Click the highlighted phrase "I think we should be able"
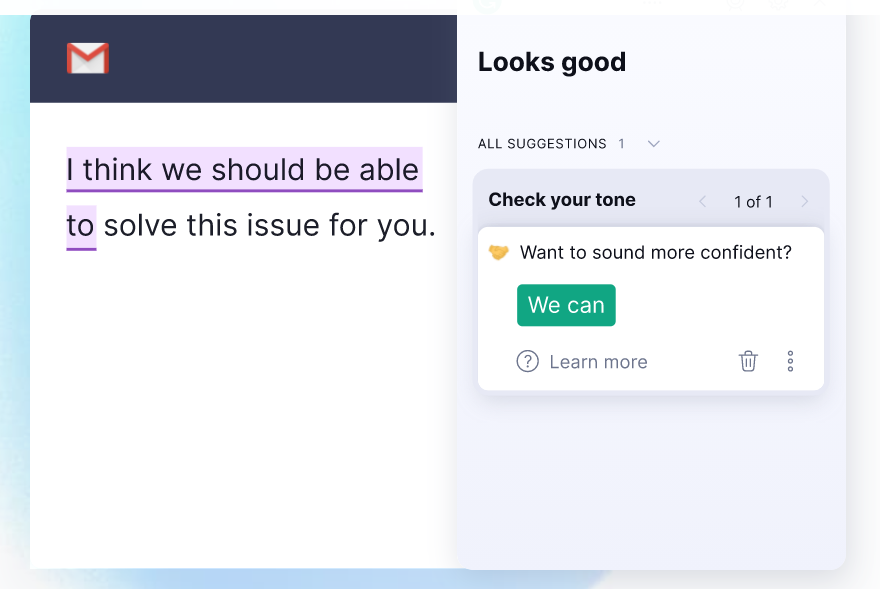The width and height of the screenshot is (880, 589). click(243, 170)
